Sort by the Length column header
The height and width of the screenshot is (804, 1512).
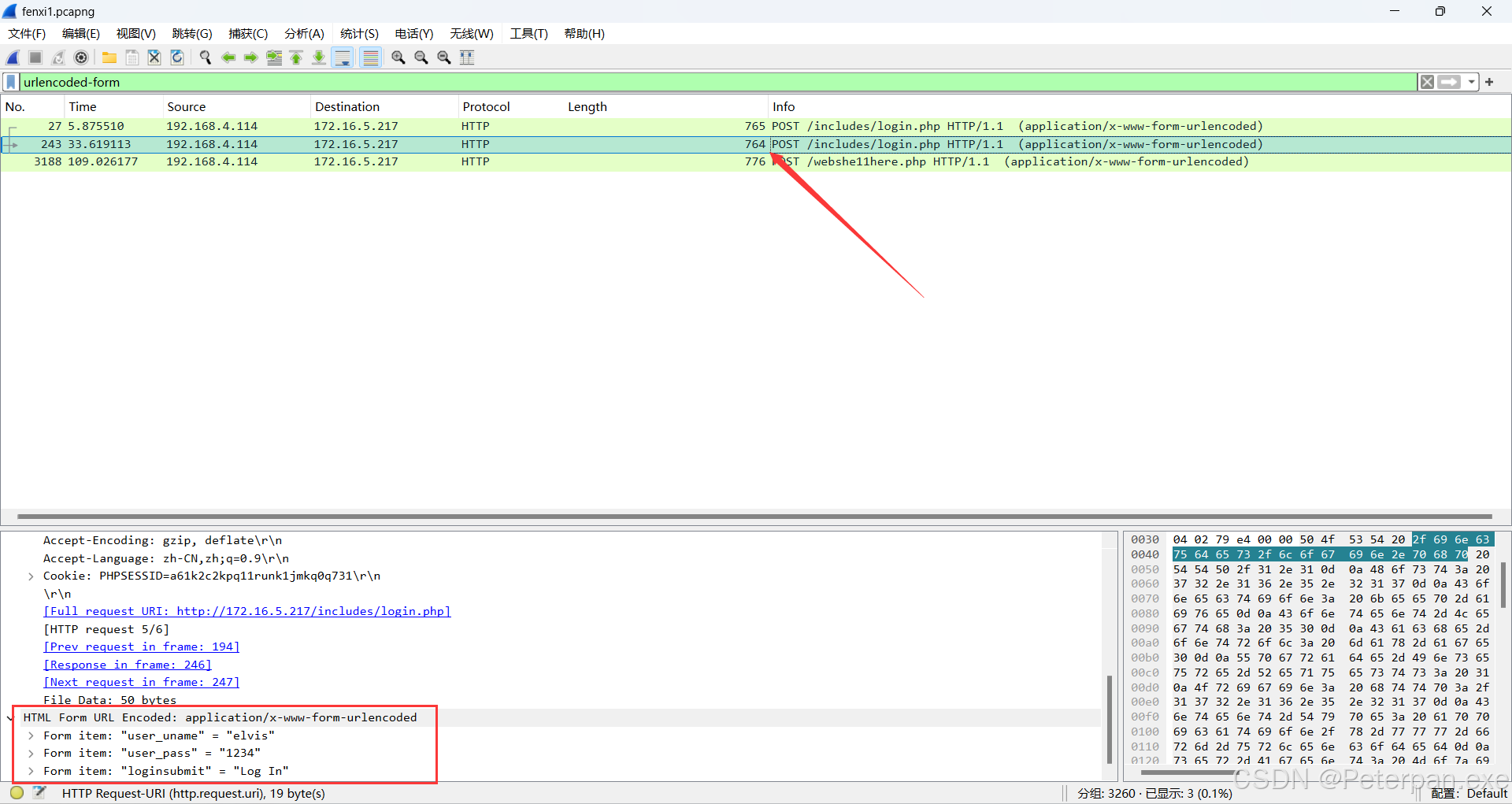tap(665, 107)
